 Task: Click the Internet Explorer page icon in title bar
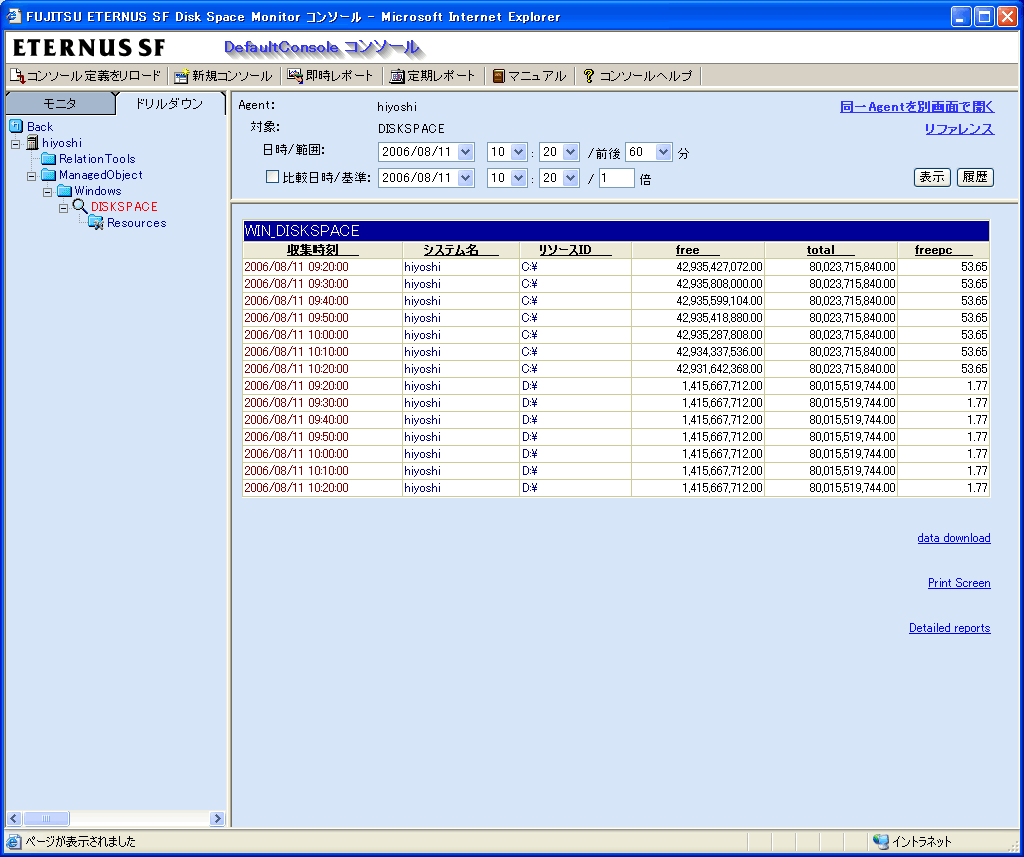tap(14, 16)
